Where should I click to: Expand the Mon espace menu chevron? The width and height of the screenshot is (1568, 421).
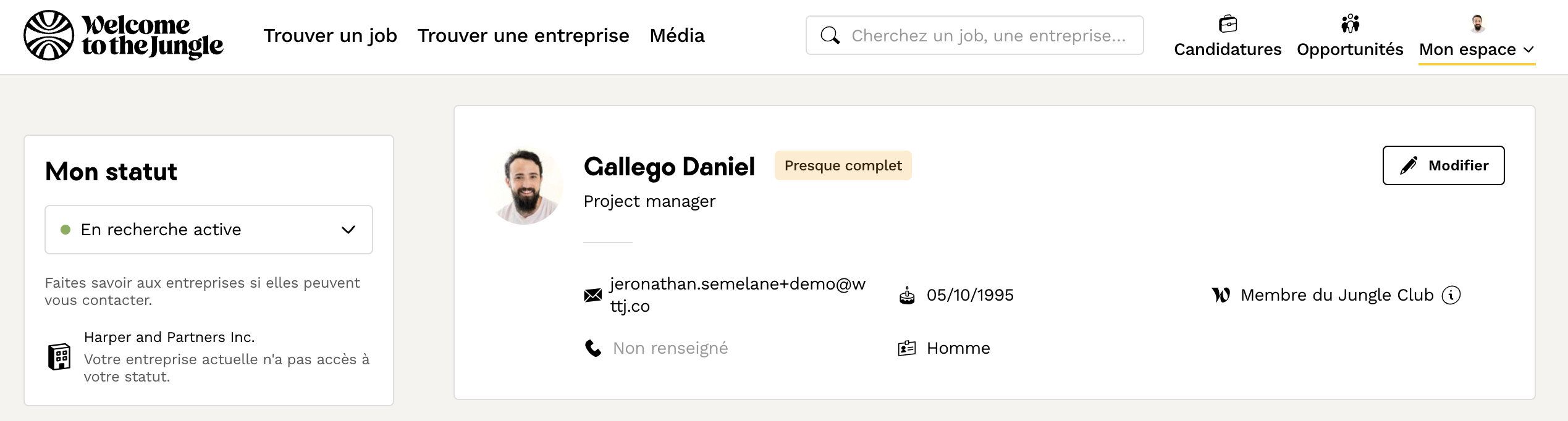1529,49
